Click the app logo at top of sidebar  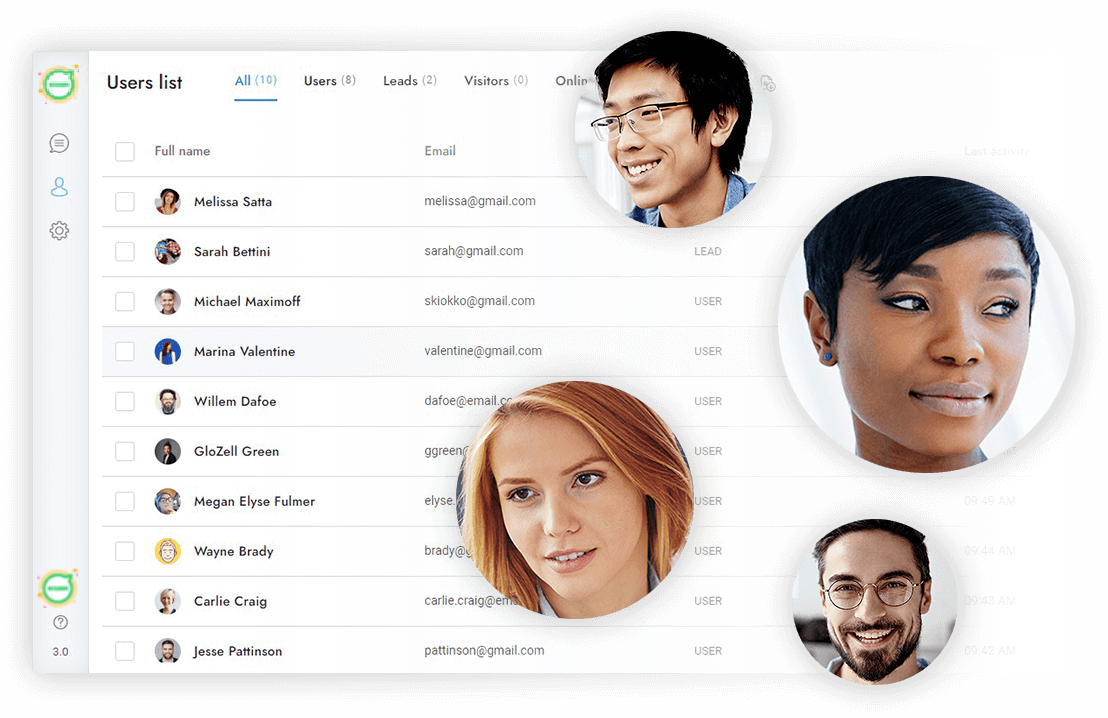pyautogui.click(x=58, y=84)
